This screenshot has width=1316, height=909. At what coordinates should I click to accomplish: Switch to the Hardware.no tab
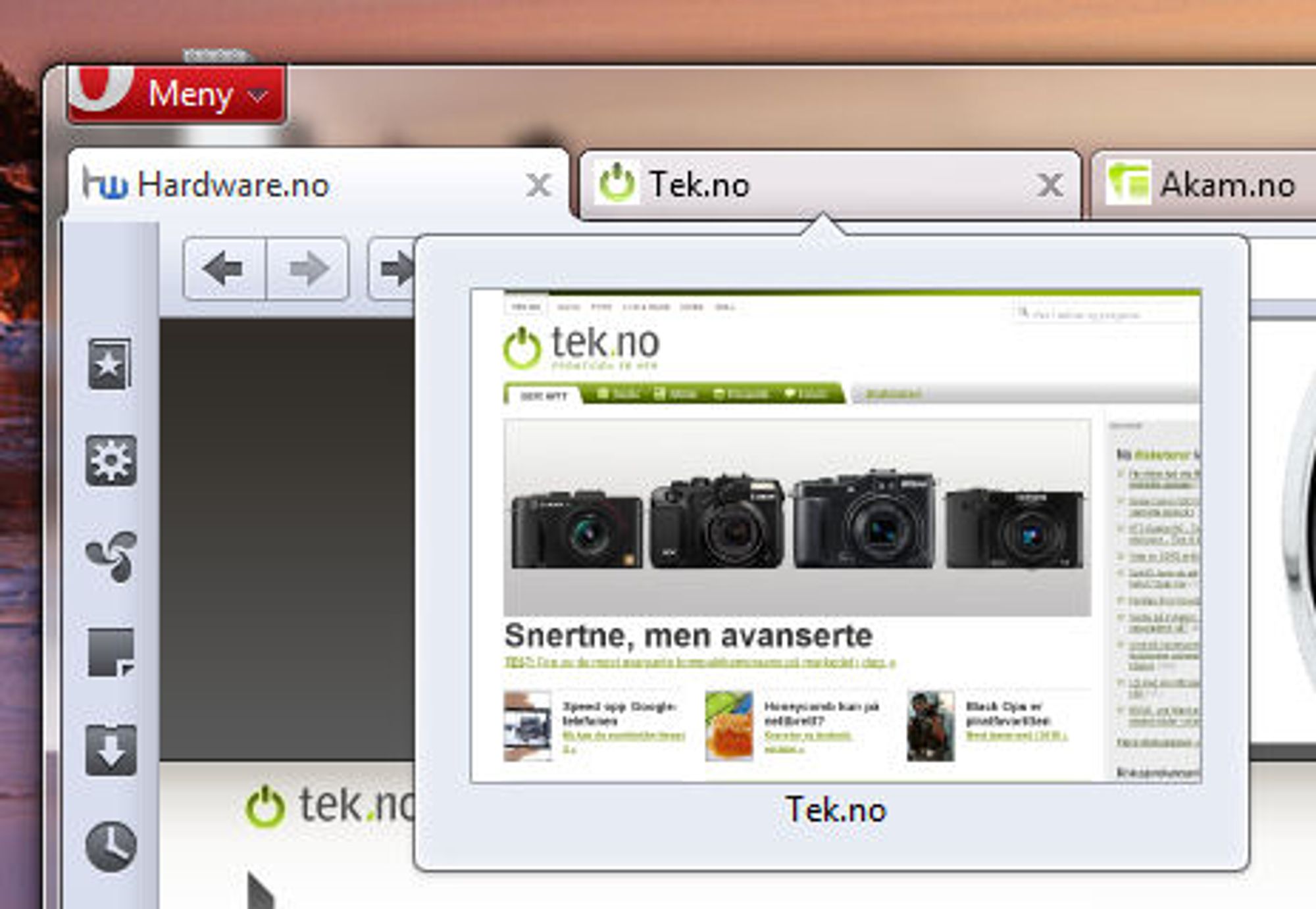[x=318, y=185]
